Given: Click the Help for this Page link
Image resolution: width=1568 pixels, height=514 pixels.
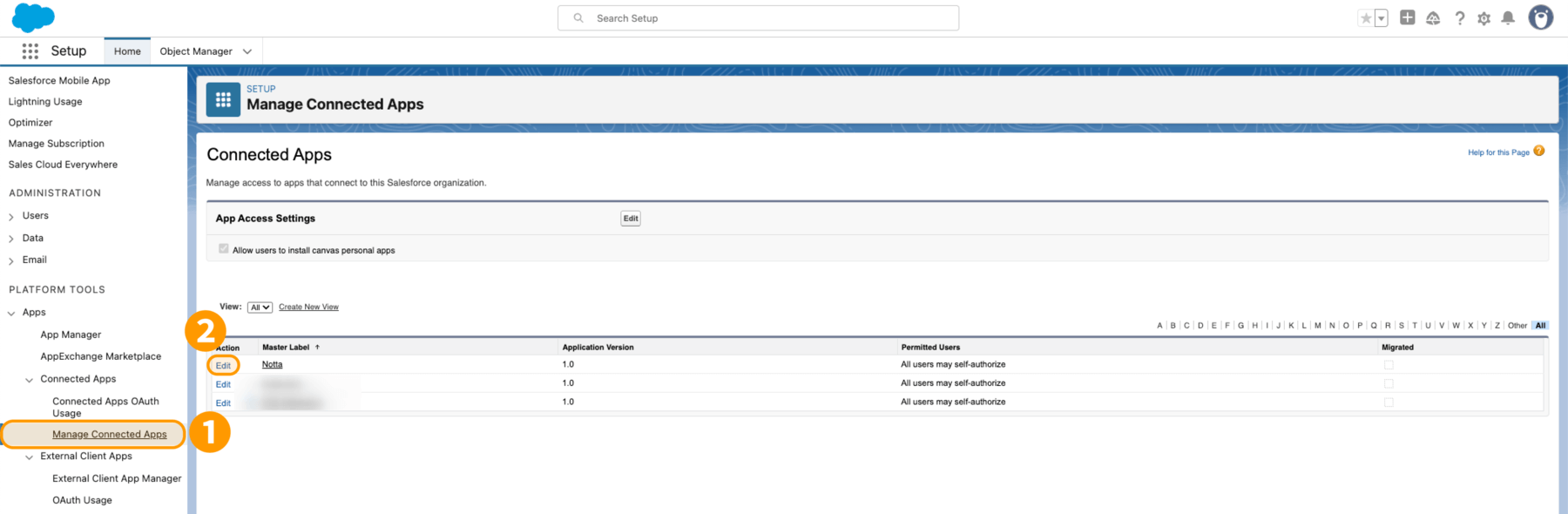Looking at the screenshot, I should [1498, 152].
